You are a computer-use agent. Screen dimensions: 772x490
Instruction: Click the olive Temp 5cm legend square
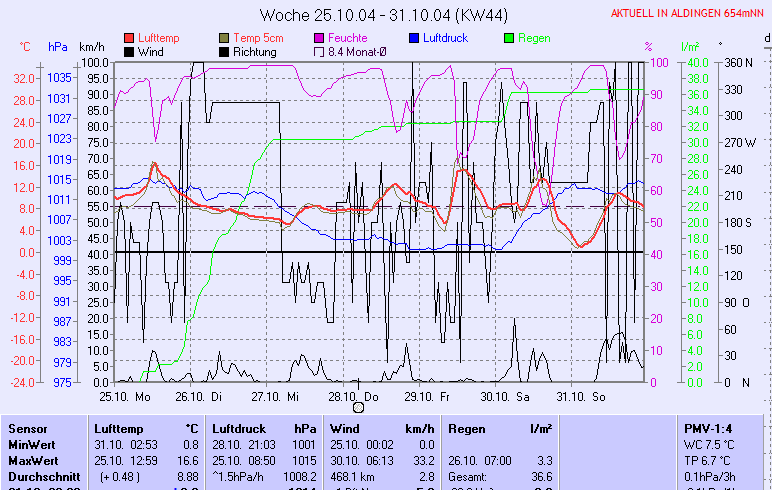pyautogui.click(x=225, y=38)
